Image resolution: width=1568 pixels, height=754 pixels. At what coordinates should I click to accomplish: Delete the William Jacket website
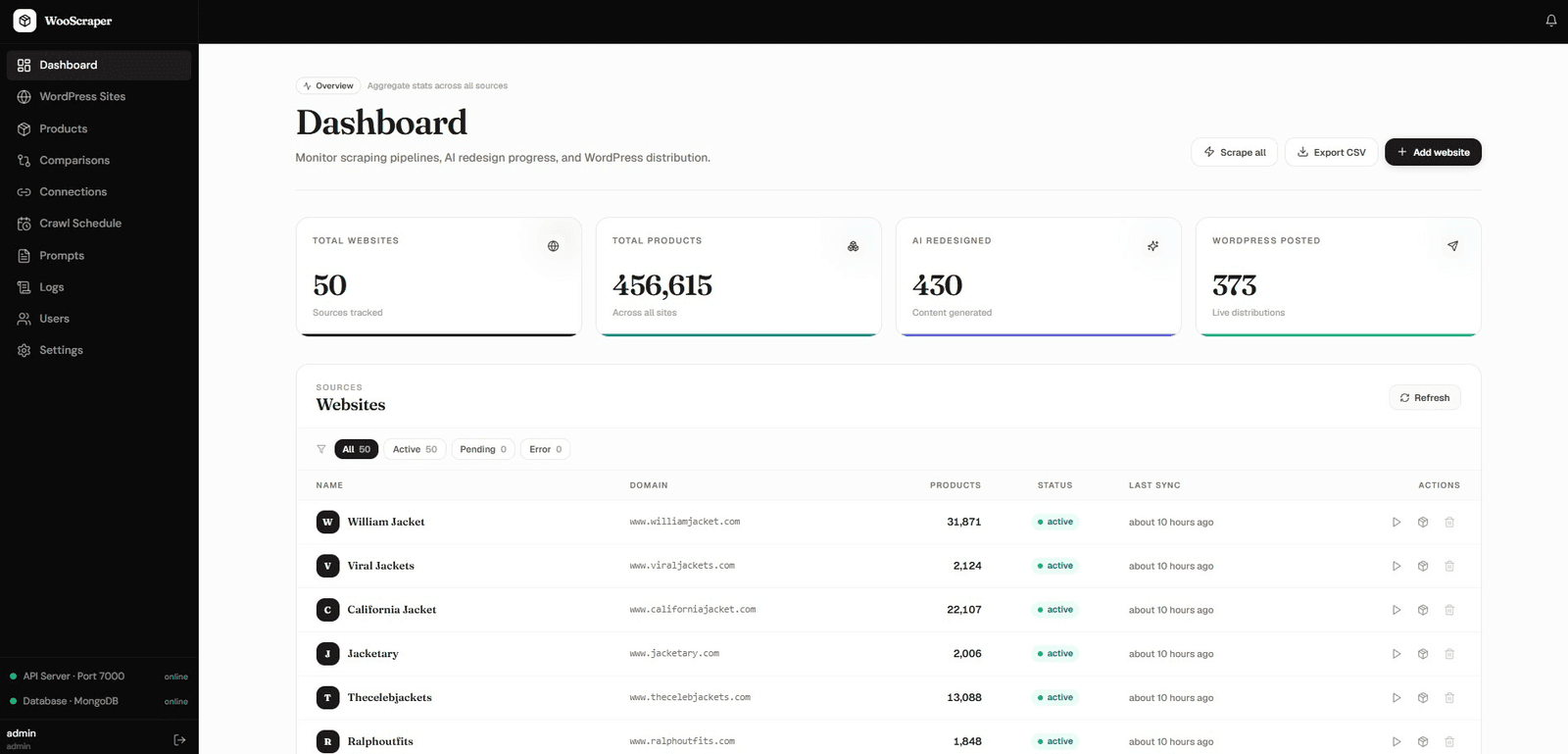[x=1449, y=522]
